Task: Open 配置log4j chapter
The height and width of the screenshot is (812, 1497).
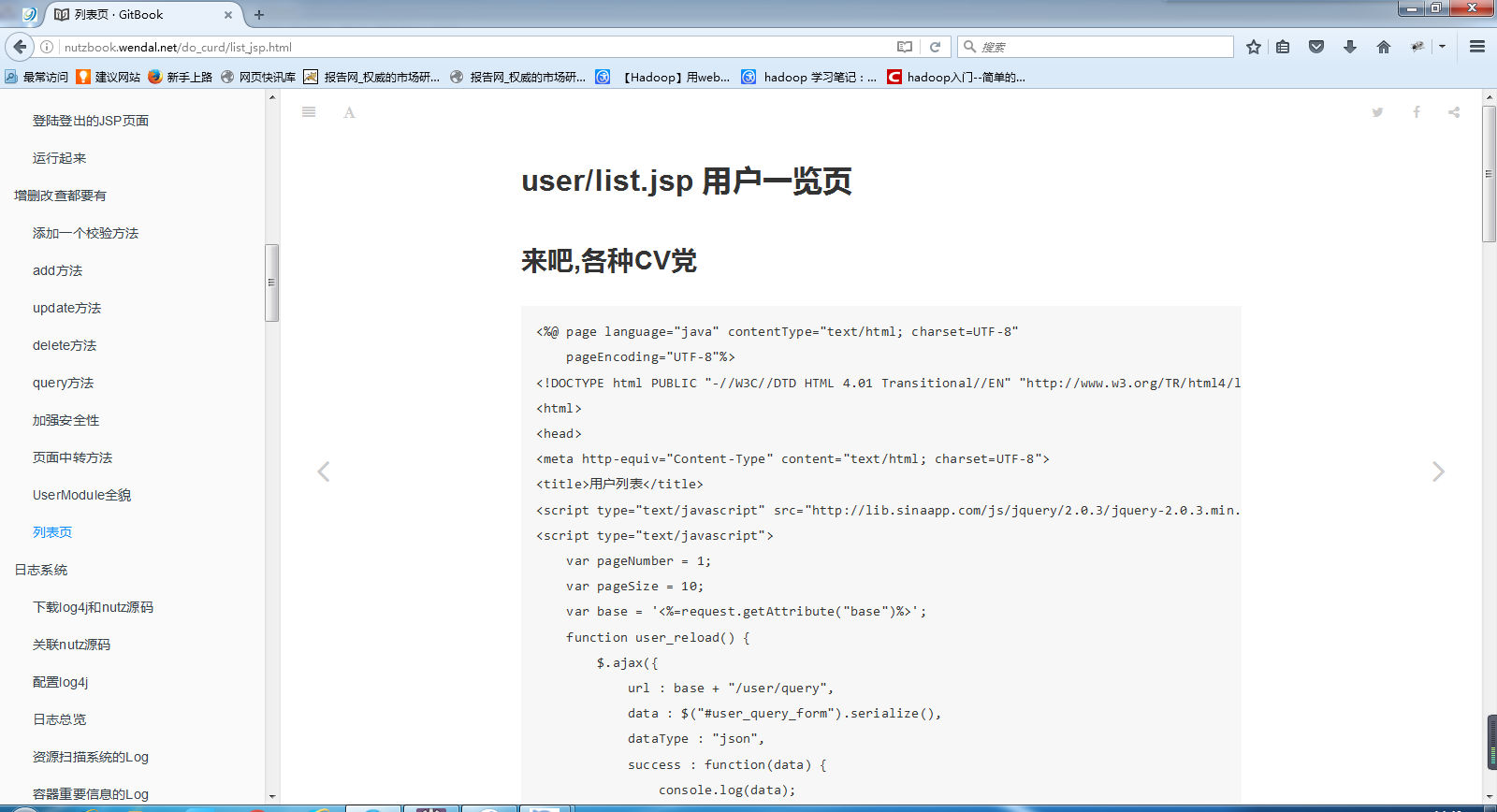Action: click(60, 682)
